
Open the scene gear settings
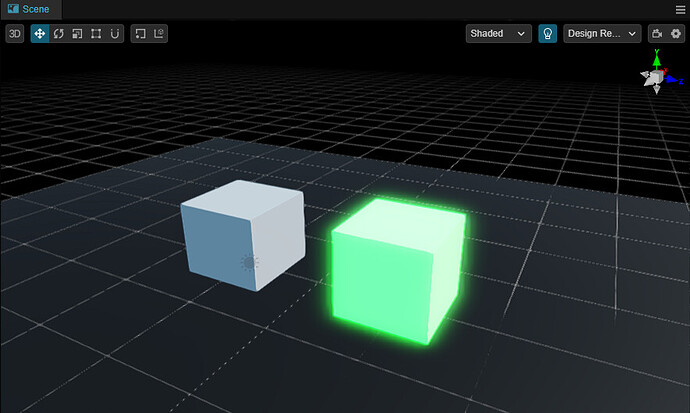pos(675,33)
